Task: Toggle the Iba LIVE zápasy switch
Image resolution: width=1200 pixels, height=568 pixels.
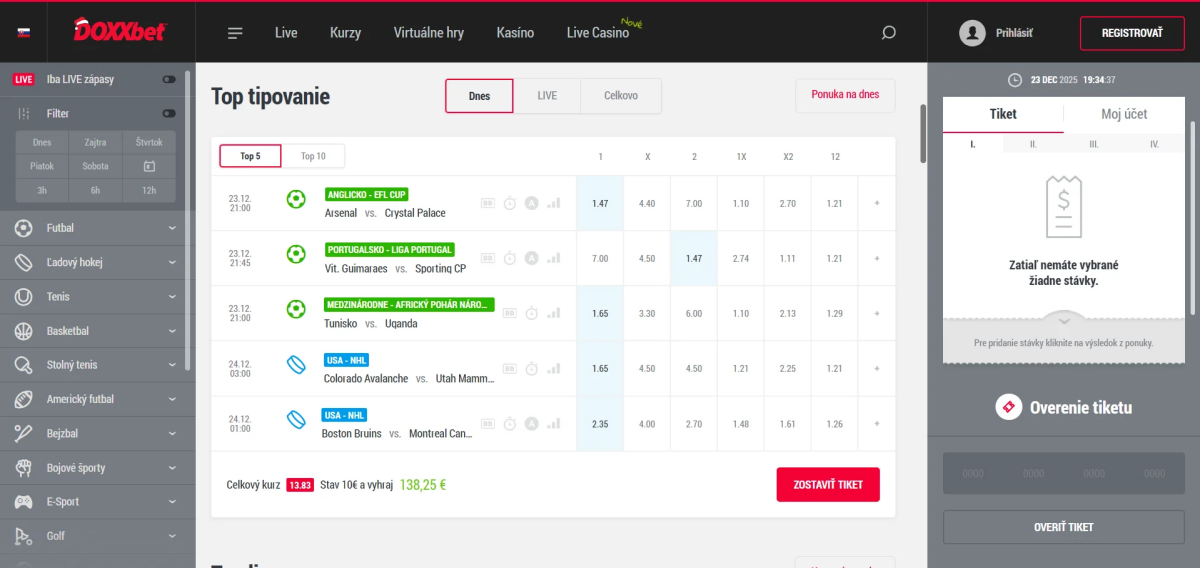Action: (x=169, y=79)
